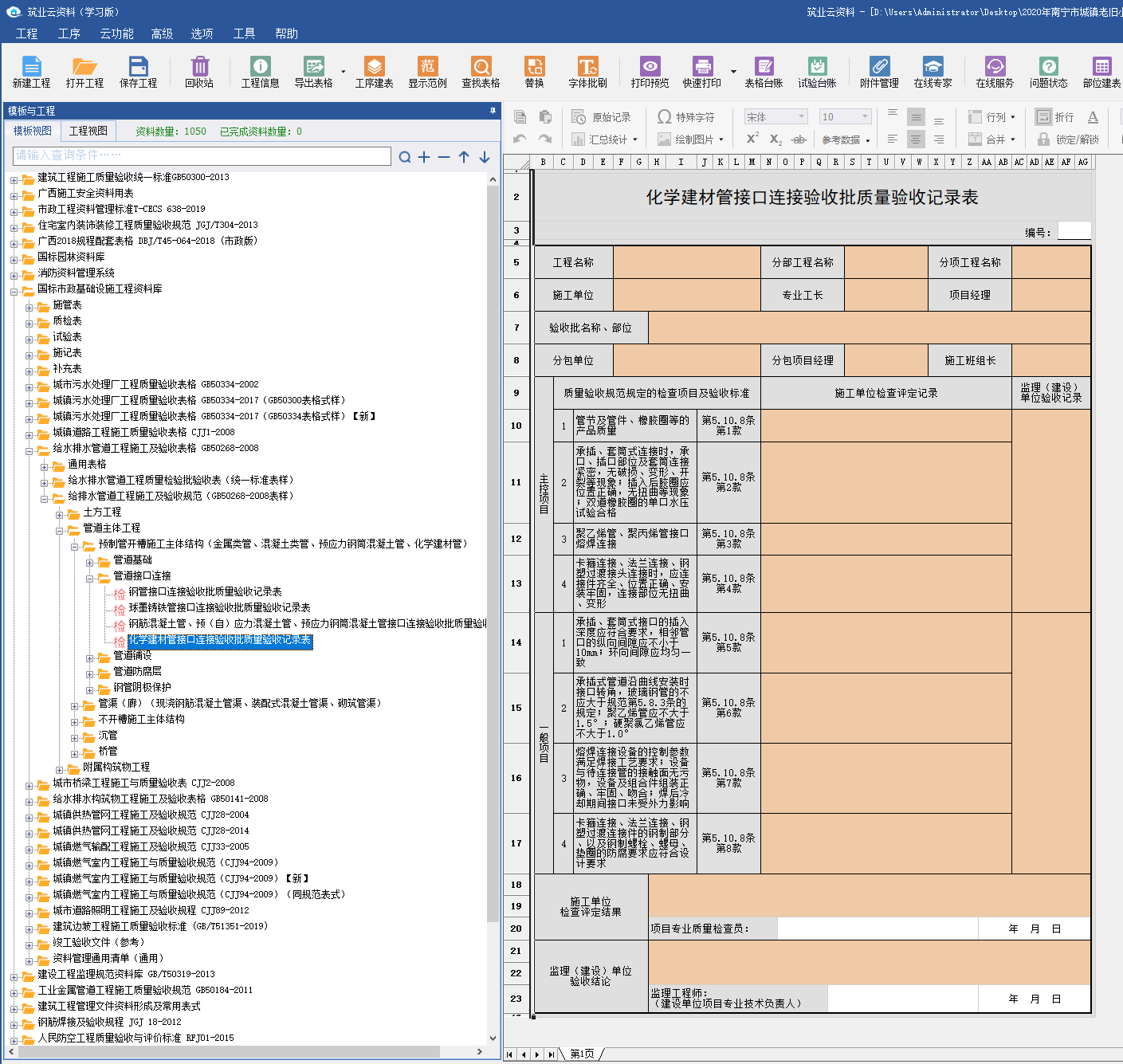Click the 替换 replace icon
Image resolution: width=1123 pixels, height=1064 pixels.
535,72
